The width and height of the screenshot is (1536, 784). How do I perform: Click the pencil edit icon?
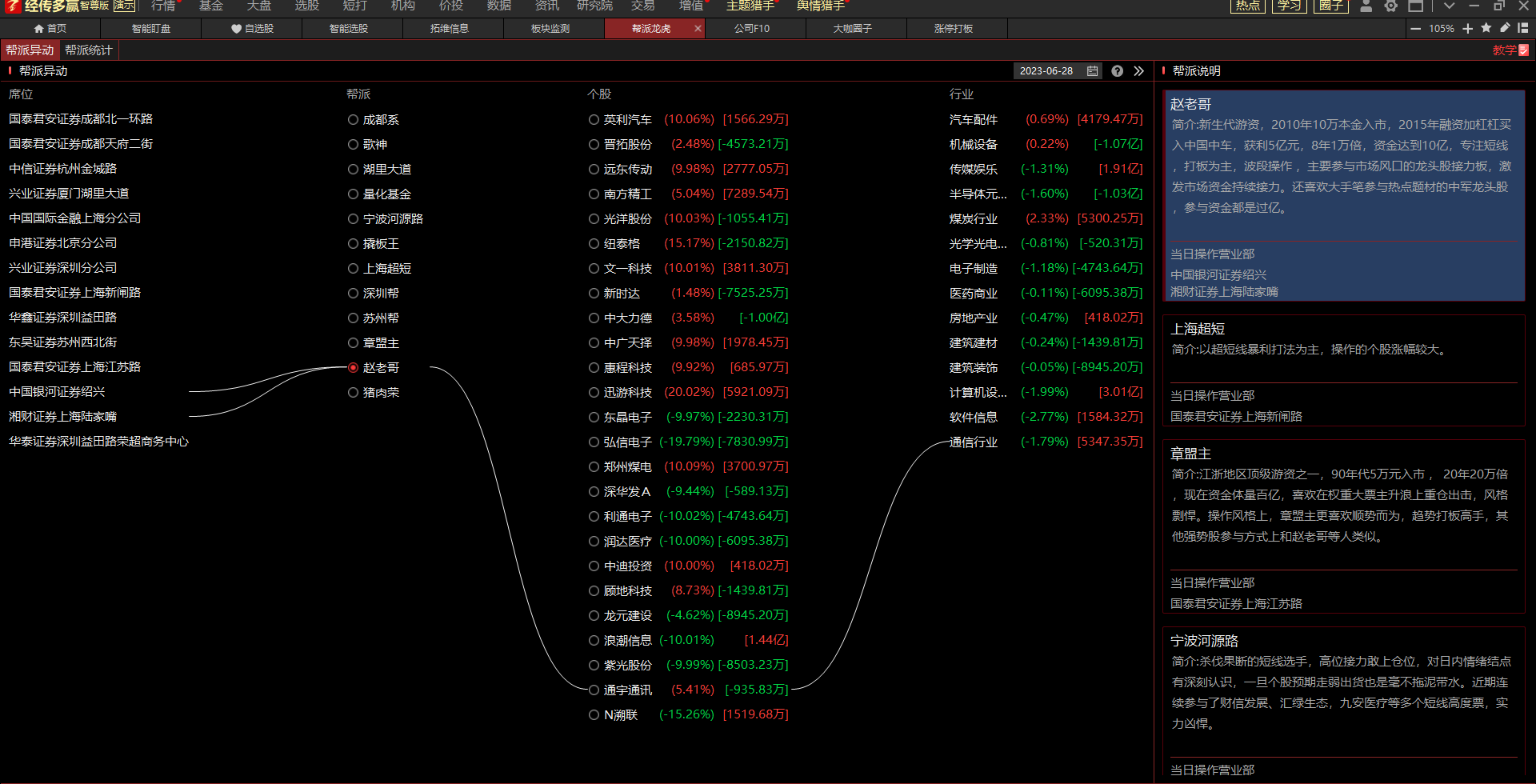[1505, 28]
